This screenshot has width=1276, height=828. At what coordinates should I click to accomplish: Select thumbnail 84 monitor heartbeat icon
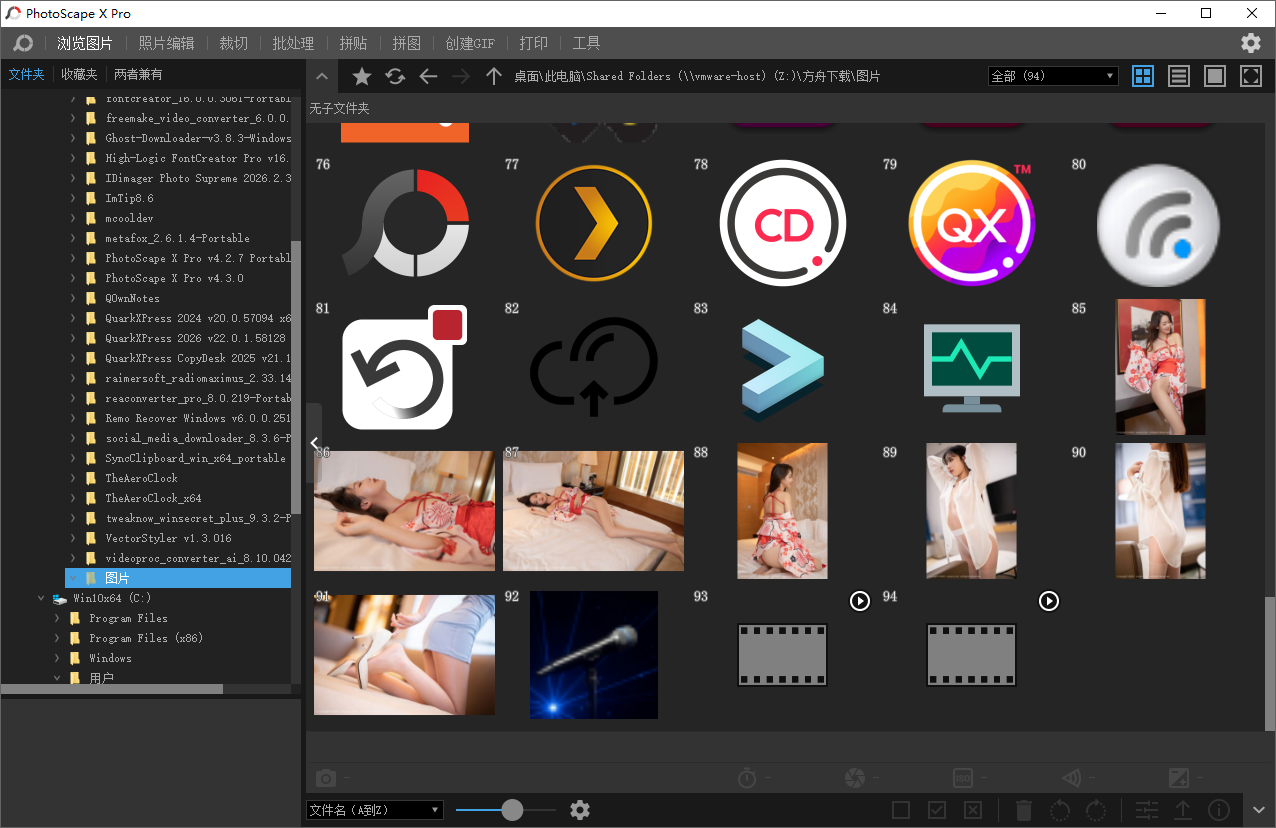pos(971,367)
